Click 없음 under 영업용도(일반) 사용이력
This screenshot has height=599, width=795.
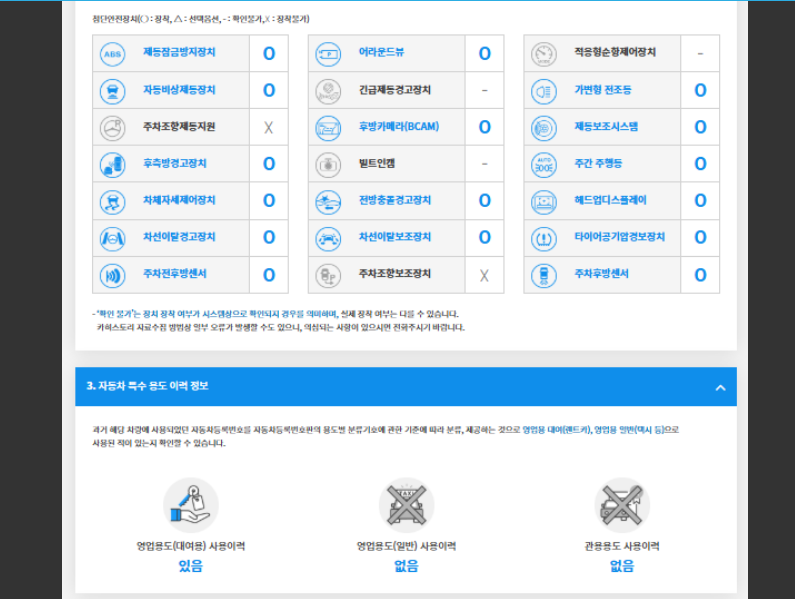point(406,566)
